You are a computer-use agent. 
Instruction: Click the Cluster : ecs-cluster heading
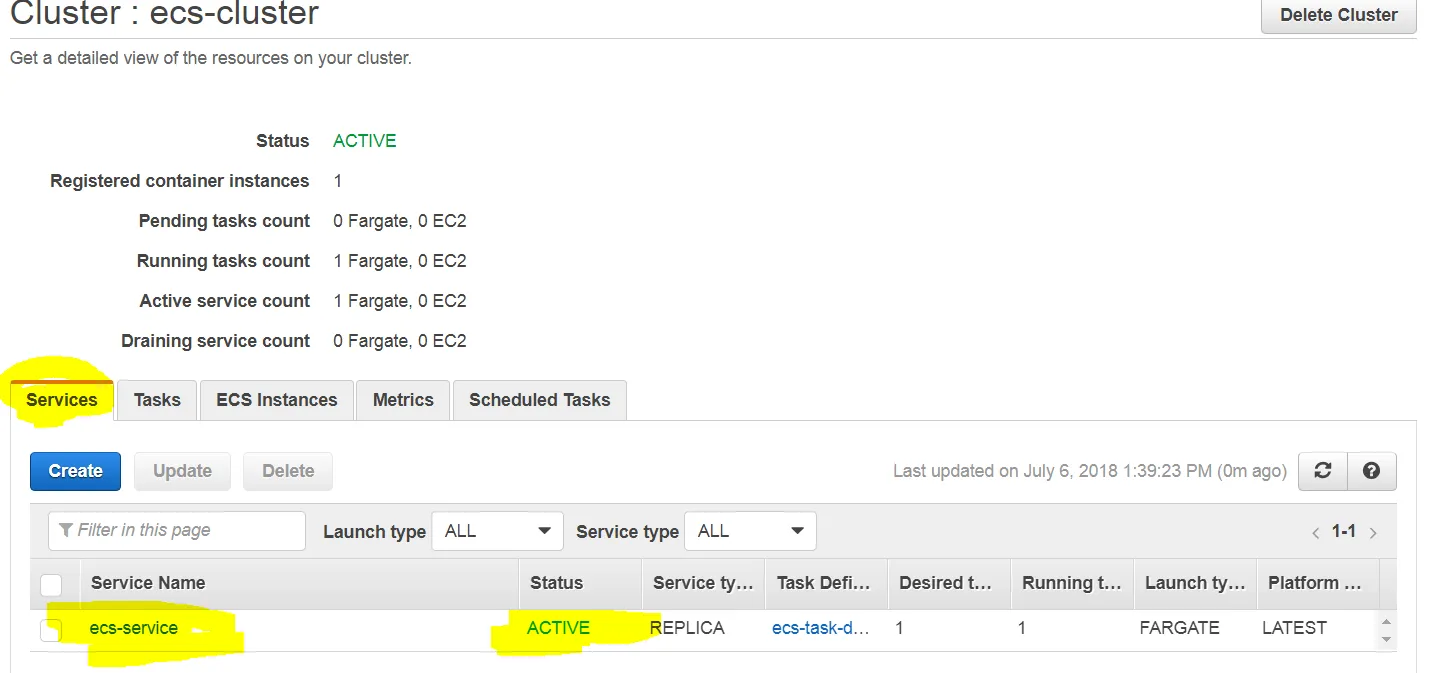click(x=165, y=14)
